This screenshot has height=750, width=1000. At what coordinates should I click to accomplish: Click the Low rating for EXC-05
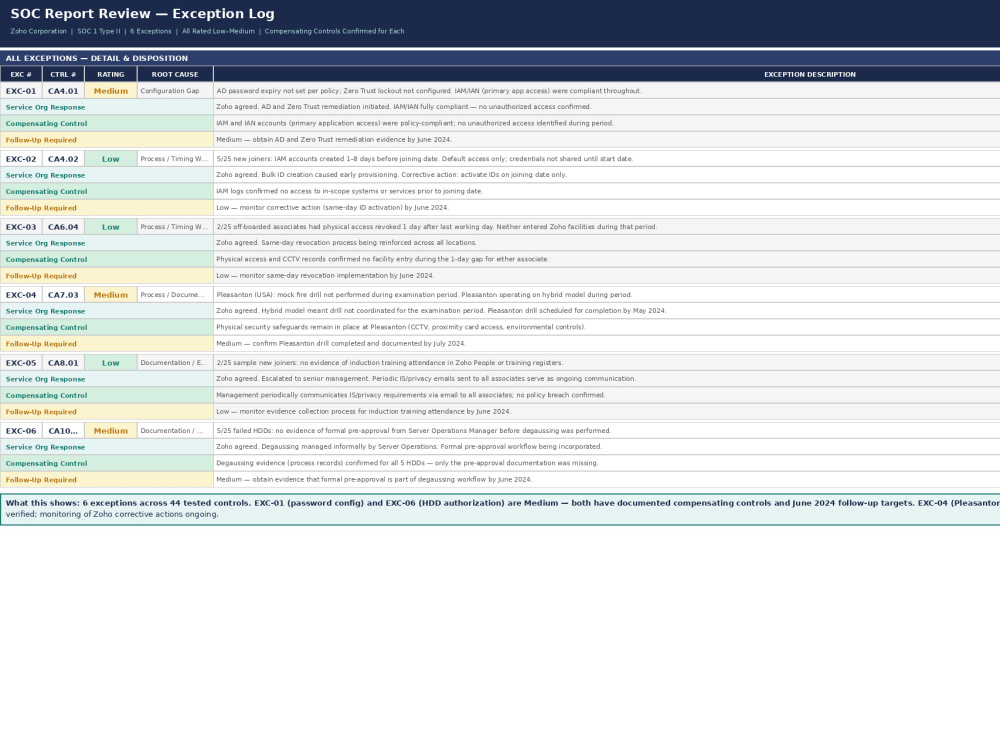click(x=111, y=362)
